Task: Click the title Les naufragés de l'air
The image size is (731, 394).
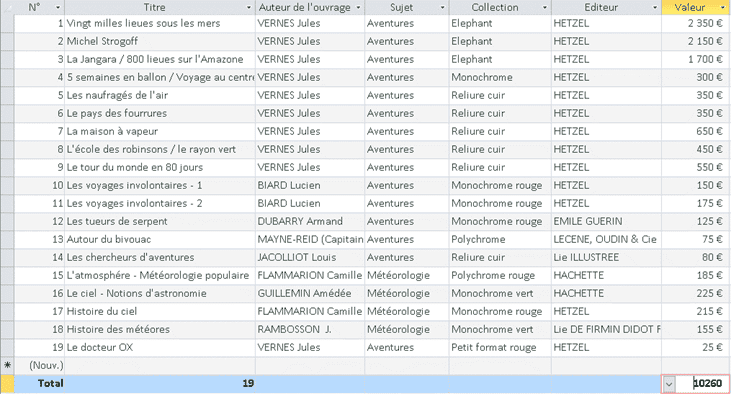Action: coord(117,95)
